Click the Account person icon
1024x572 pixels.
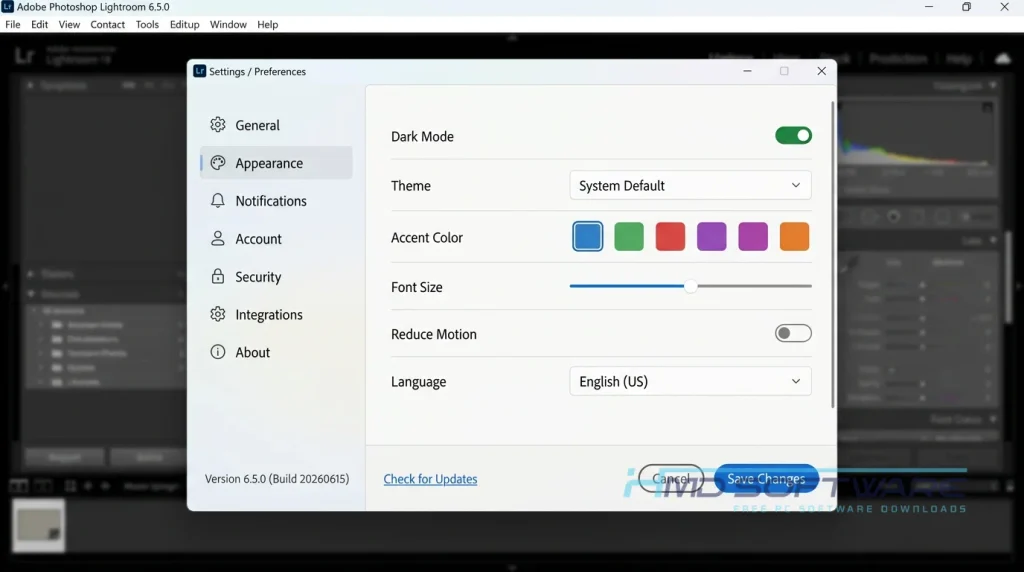217,238
